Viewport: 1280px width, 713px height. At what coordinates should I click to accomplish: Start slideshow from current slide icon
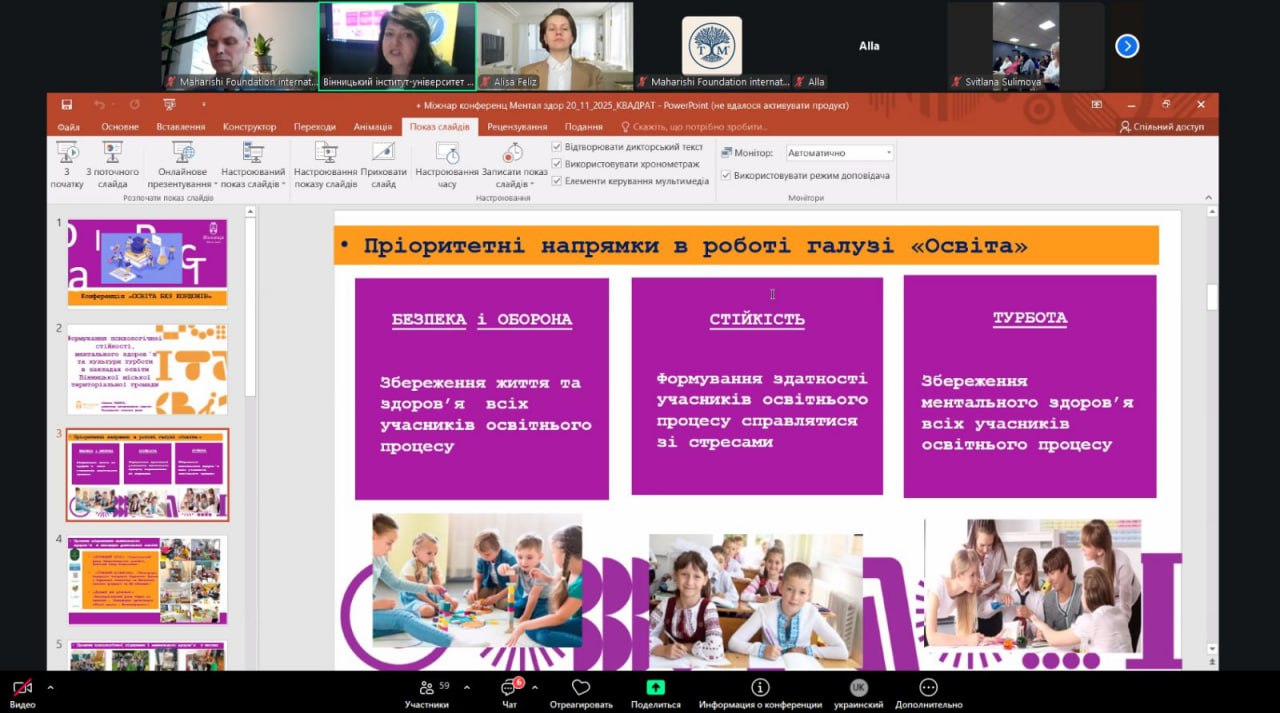[x=112, y=154]
